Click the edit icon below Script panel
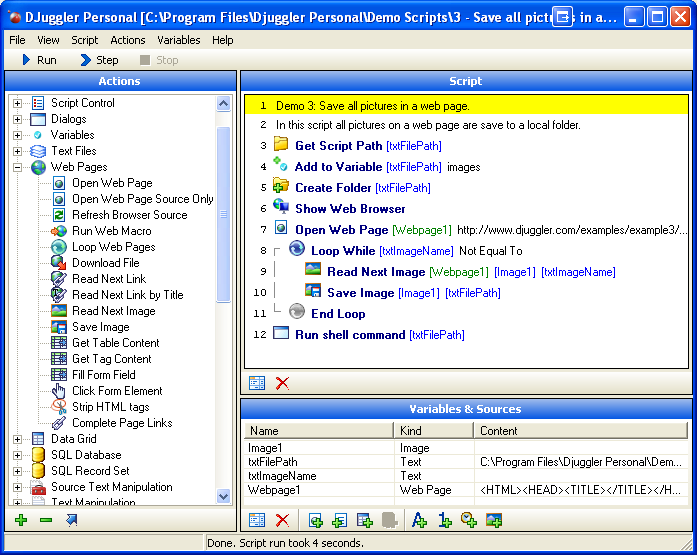The image size is (697, 555). pyautogui.click(x=257, y=383)
